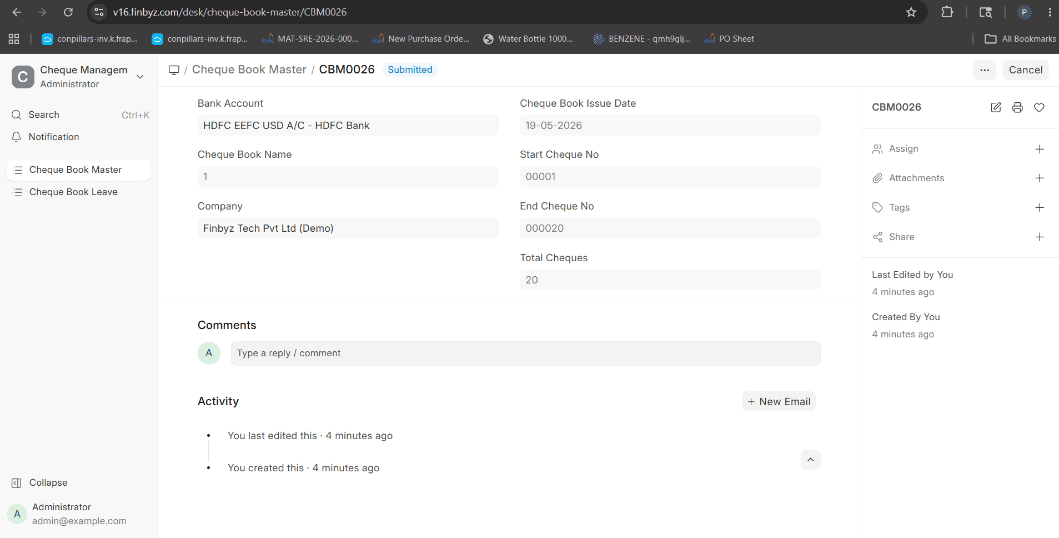Go back with browser back arrow
The image size is (1059, 538).
pyautogui.click(x=17, y=12)
